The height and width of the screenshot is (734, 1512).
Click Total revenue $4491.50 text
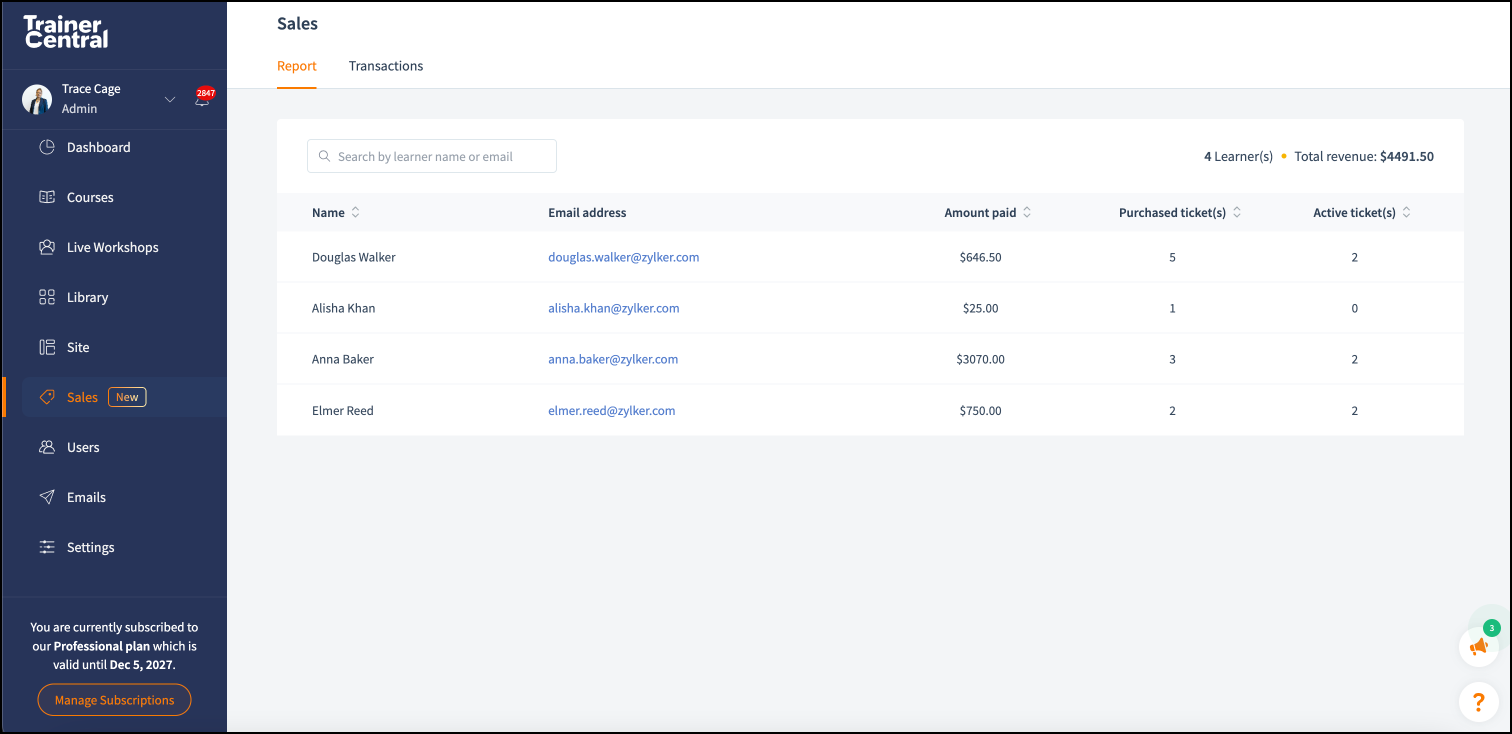click(1364, 157)
